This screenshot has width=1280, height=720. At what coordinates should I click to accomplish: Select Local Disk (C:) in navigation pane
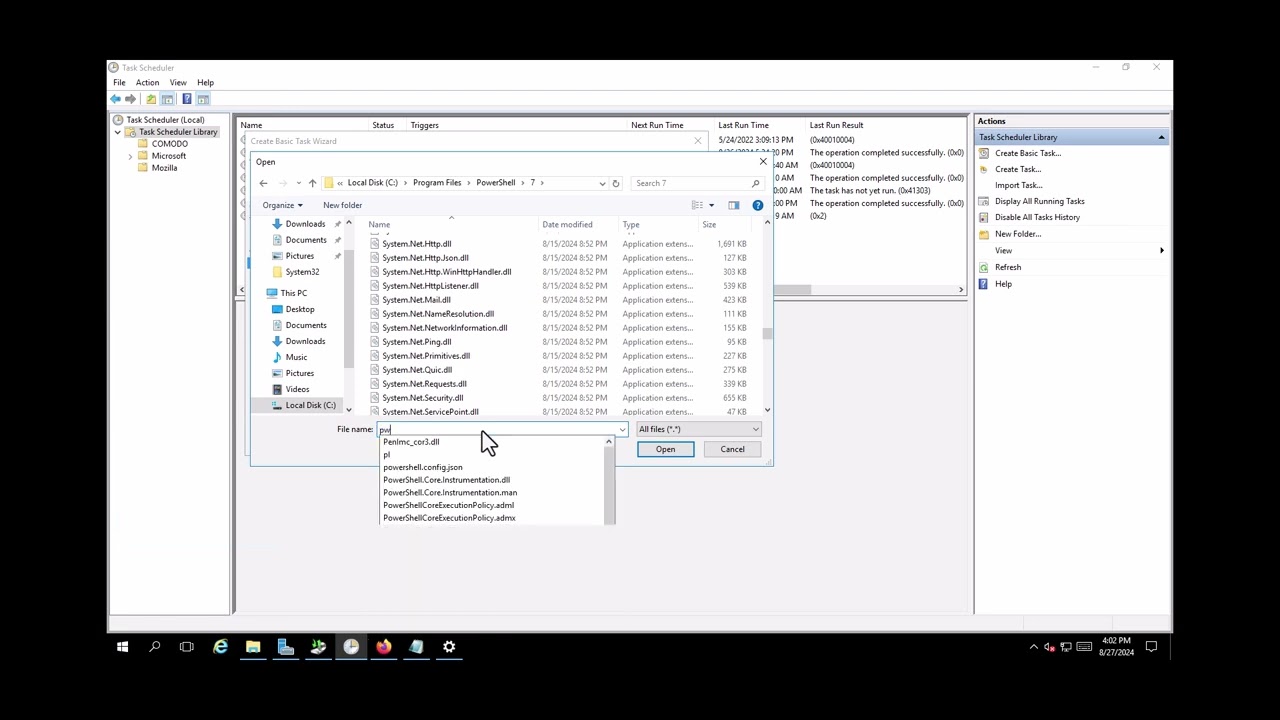[310, 405]
